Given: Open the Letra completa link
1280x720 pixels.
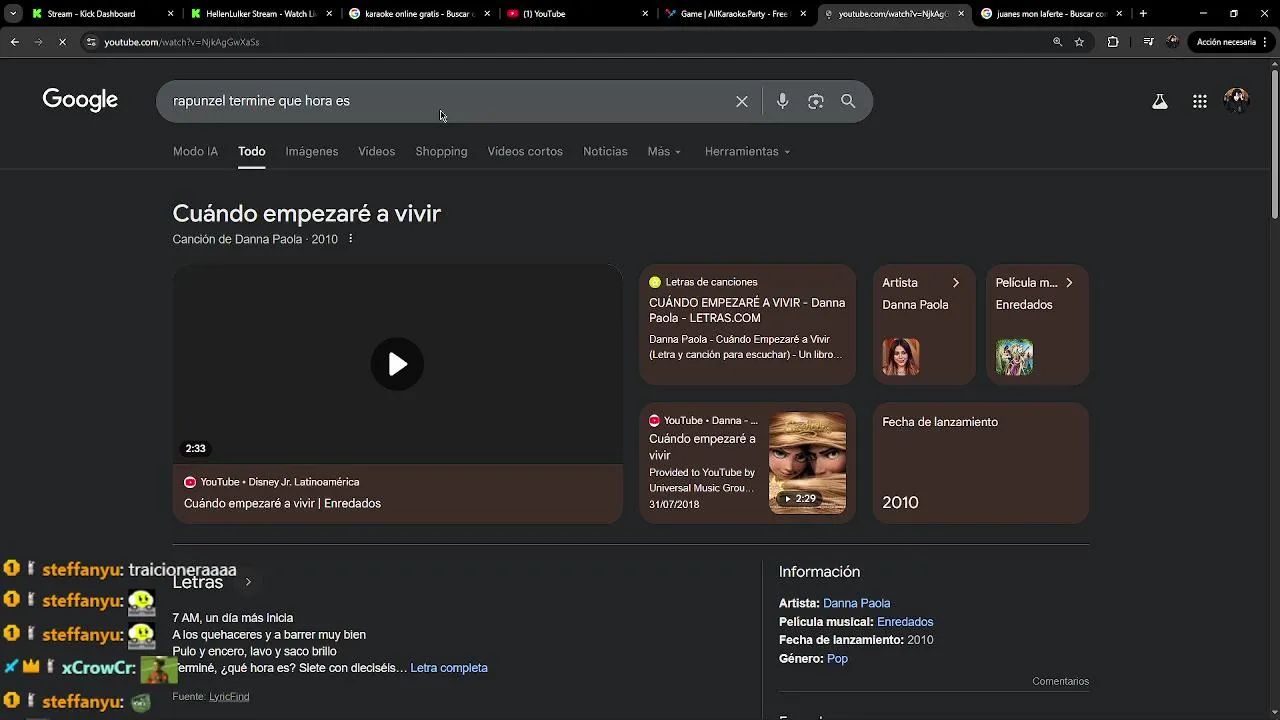Looking at the screenshot, I should (449, 667).
